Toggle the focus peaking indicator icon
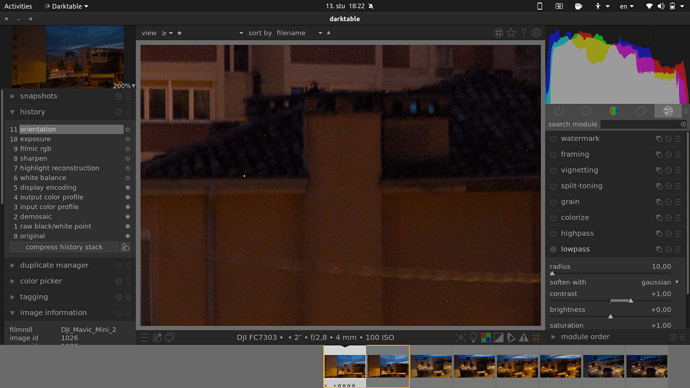 pyautogui.click(x=461, y=337)
